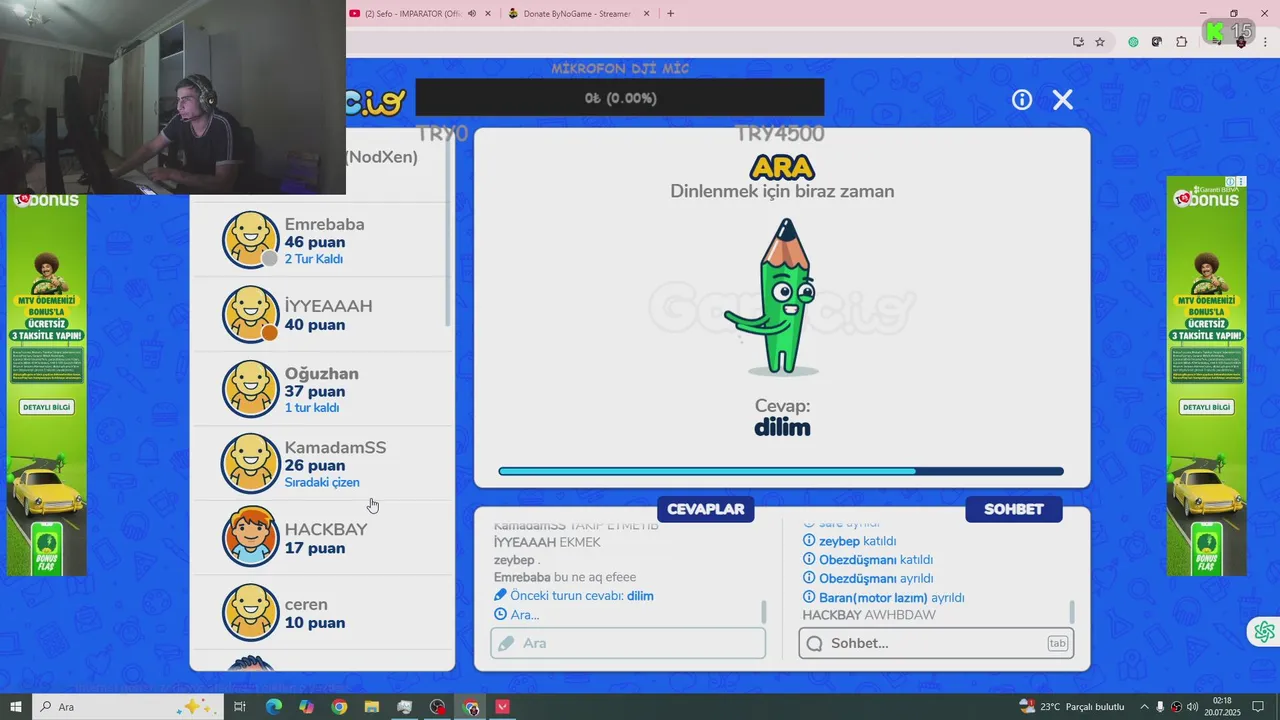
Task: Open Copilot from the taskbar
Action: click(x=306, y=707)
